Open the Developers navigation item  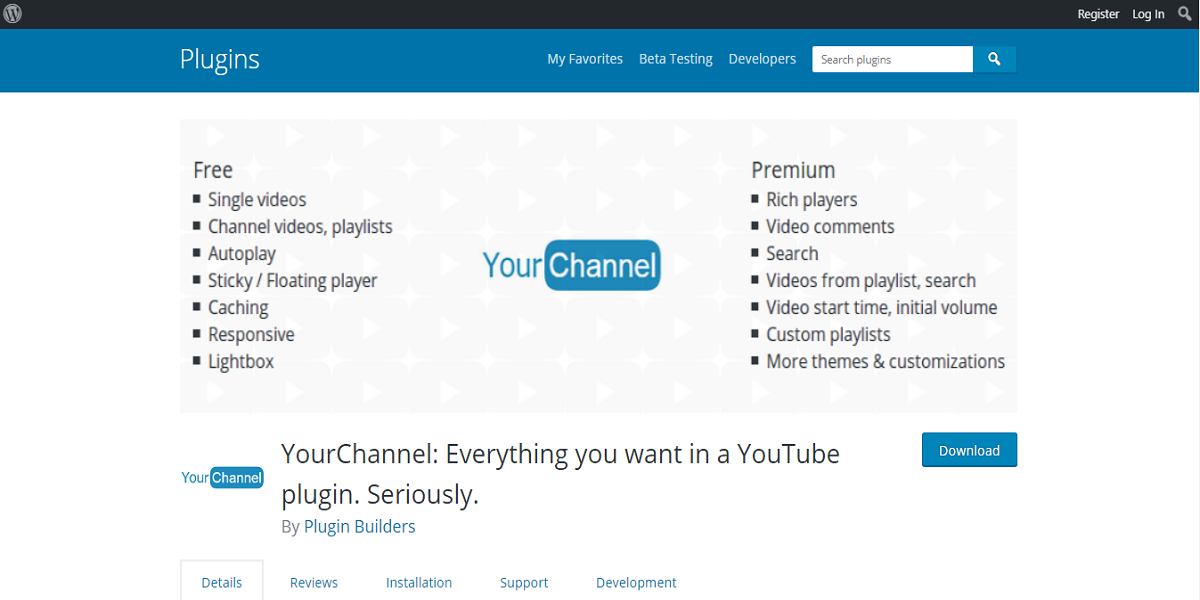[762, 59]
